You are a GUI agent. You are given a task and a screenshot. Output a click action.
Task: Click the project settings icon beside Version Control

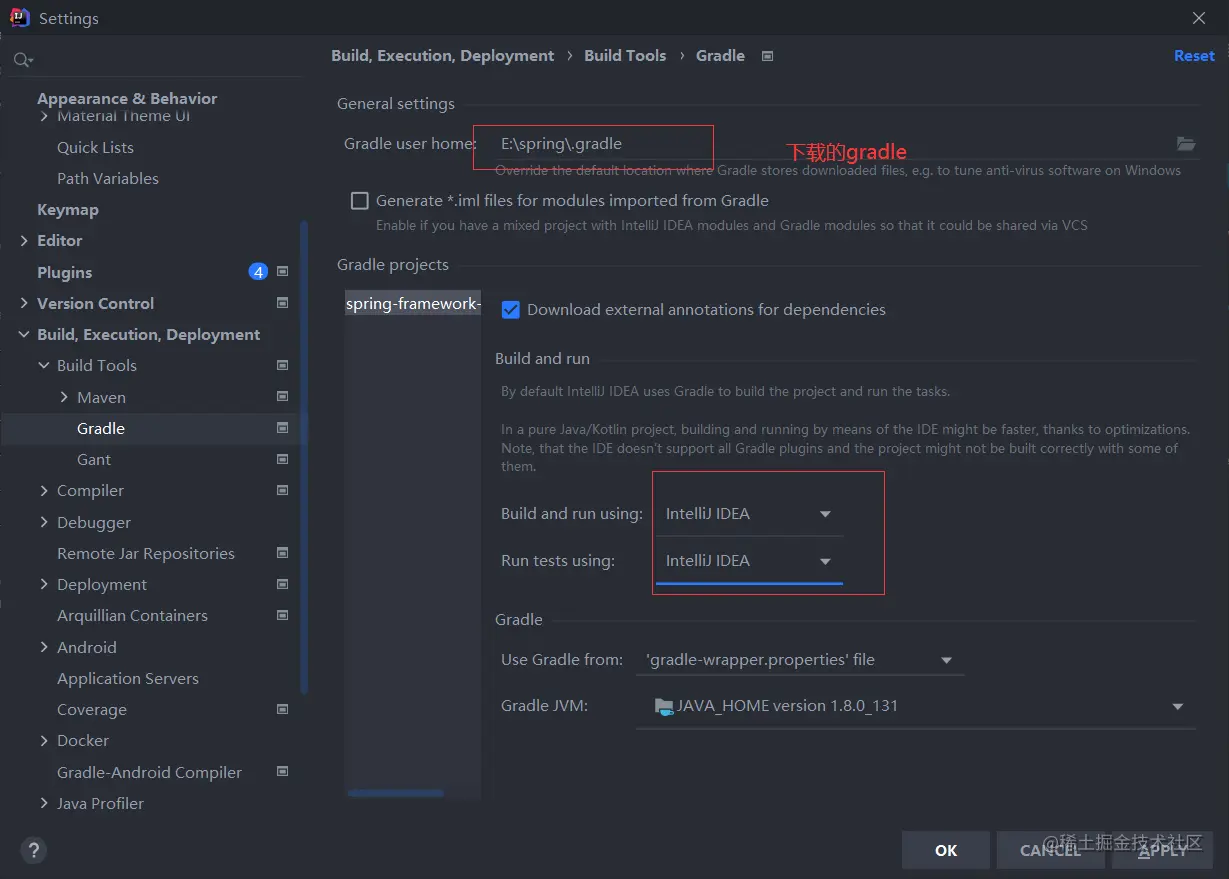pyautogui.click(x=283, y=303)
